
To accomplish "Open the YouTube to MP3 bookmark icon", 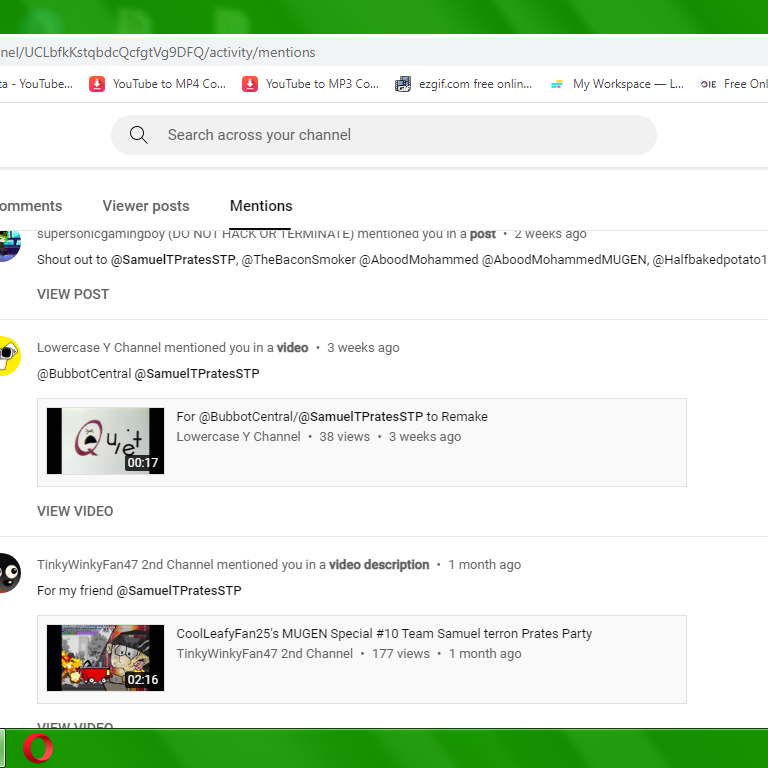I will point(250,84).
